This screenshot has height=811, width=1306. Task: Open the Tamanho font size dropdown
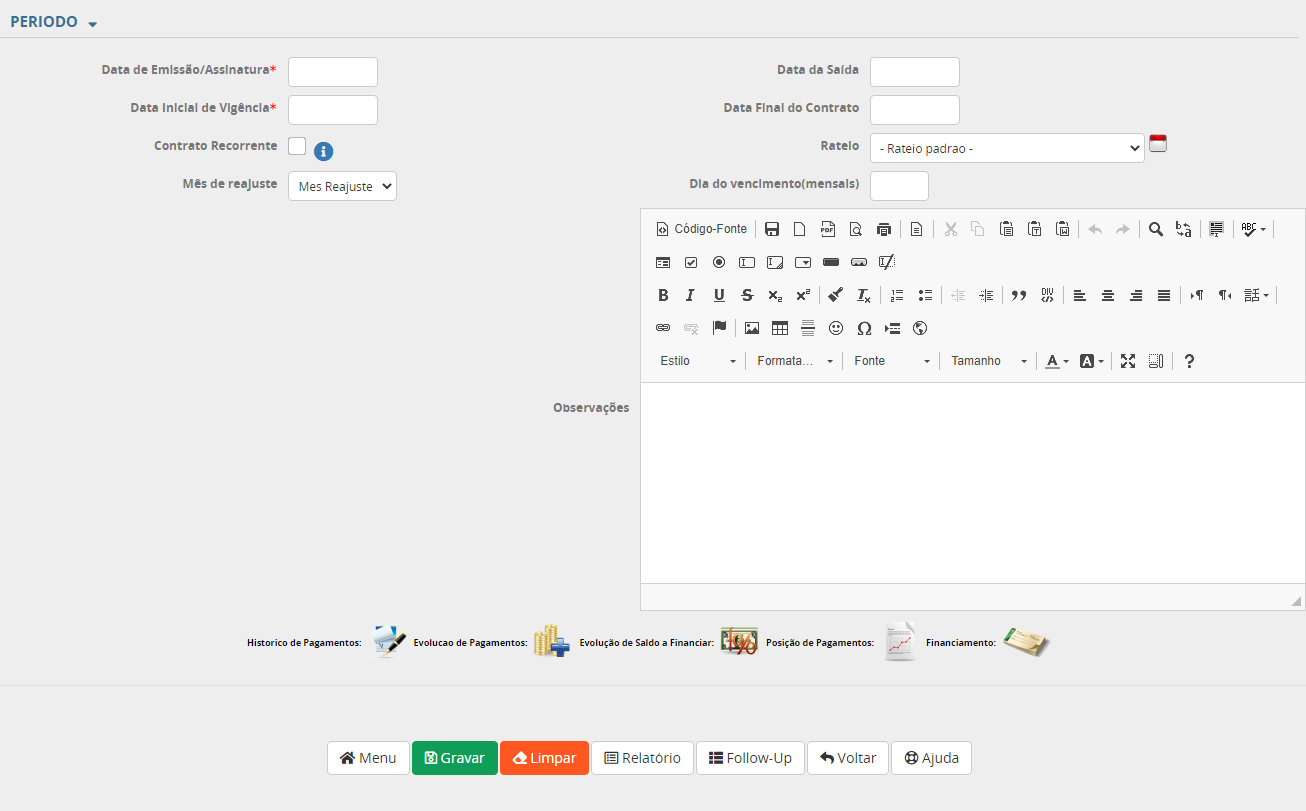click(x=988, y=361)
